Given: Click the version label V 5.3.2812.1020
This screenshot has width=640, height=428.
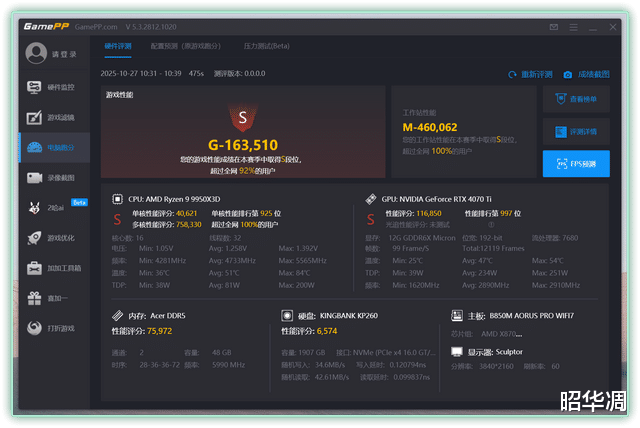Looking at the screenshot, I should (x=151, y=27).
